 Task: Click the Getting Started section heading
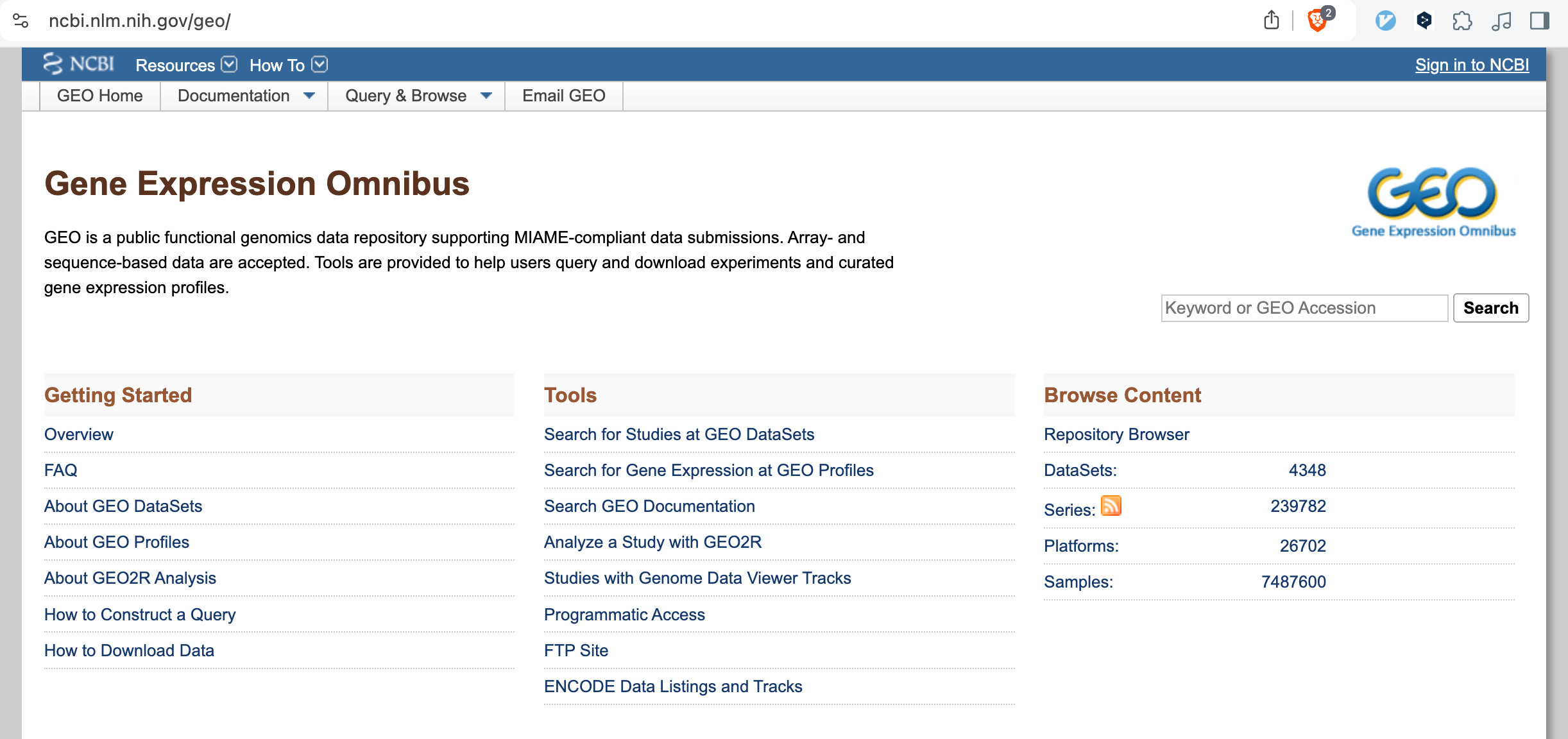tap(118, 395)
